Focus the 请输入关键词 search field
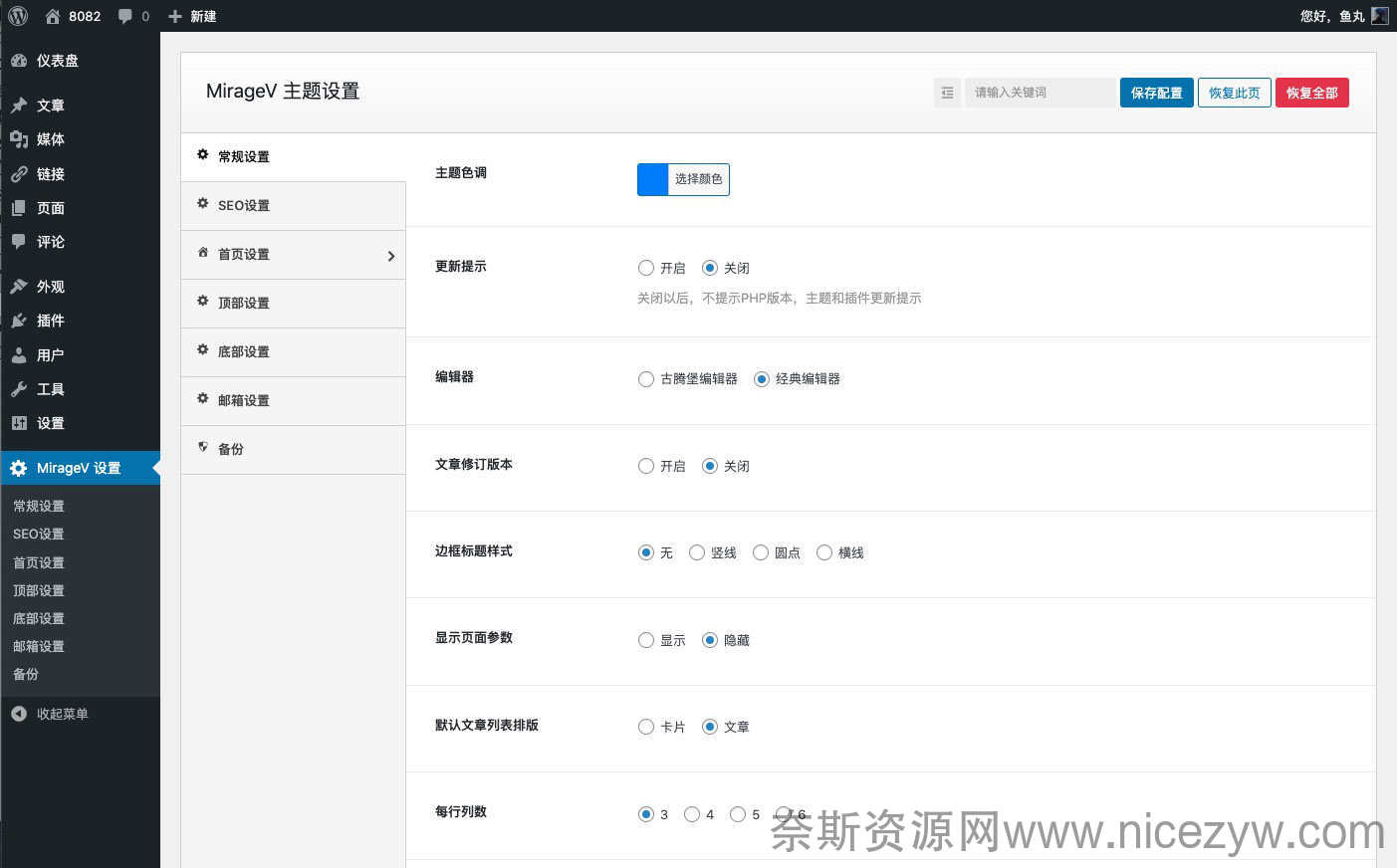The image size is (1397, 868). 1040,93
